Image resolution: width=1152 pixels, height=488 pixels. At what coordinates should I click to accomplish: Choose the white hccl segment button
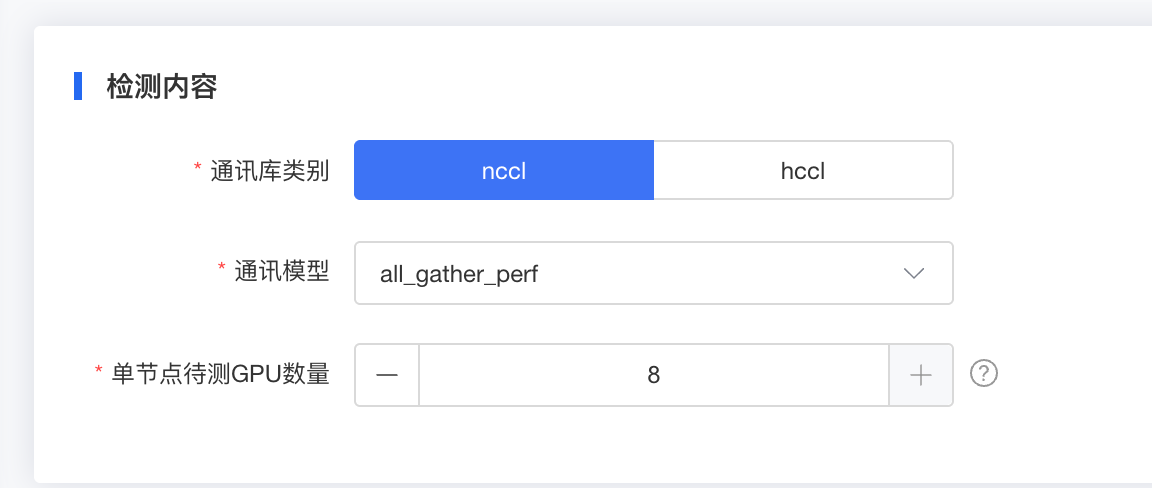(x=803, y=171)
